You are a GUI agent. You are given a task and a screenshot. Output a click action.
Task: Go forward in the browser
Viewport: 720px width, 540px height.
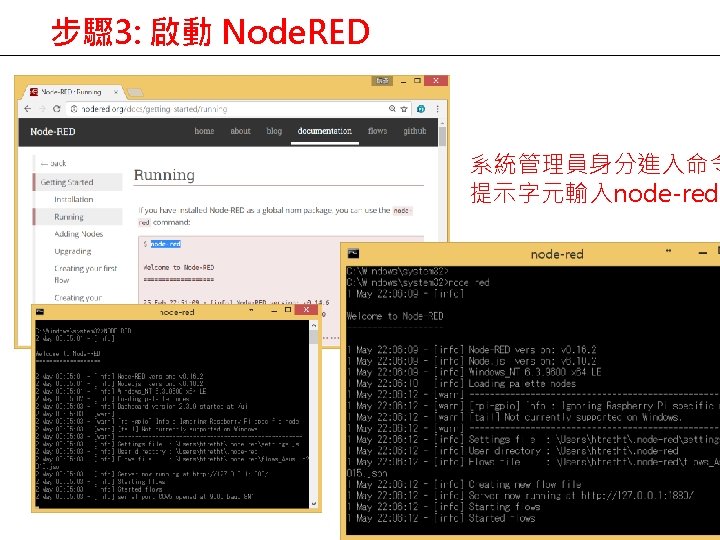pyautogui.click(x=42, y=109)
